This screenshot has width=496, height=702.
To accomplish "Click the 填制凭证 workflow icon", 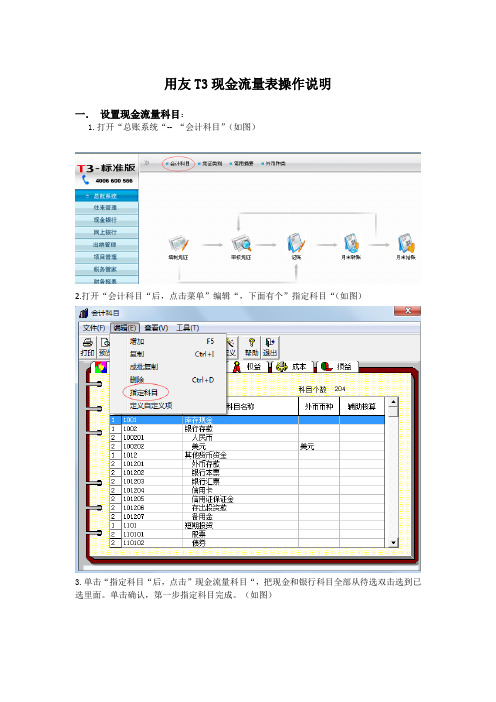I will pos(178,244).
